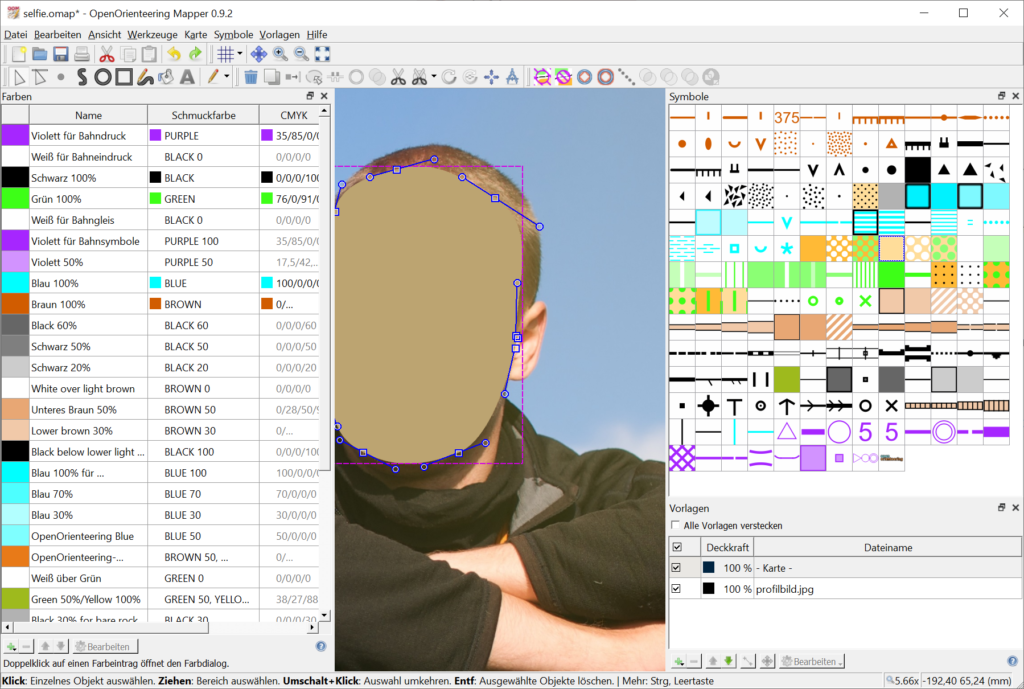Screen dimensions: 1024x689
Task: Click the Delete trash can icon
Action: [251, 76]
